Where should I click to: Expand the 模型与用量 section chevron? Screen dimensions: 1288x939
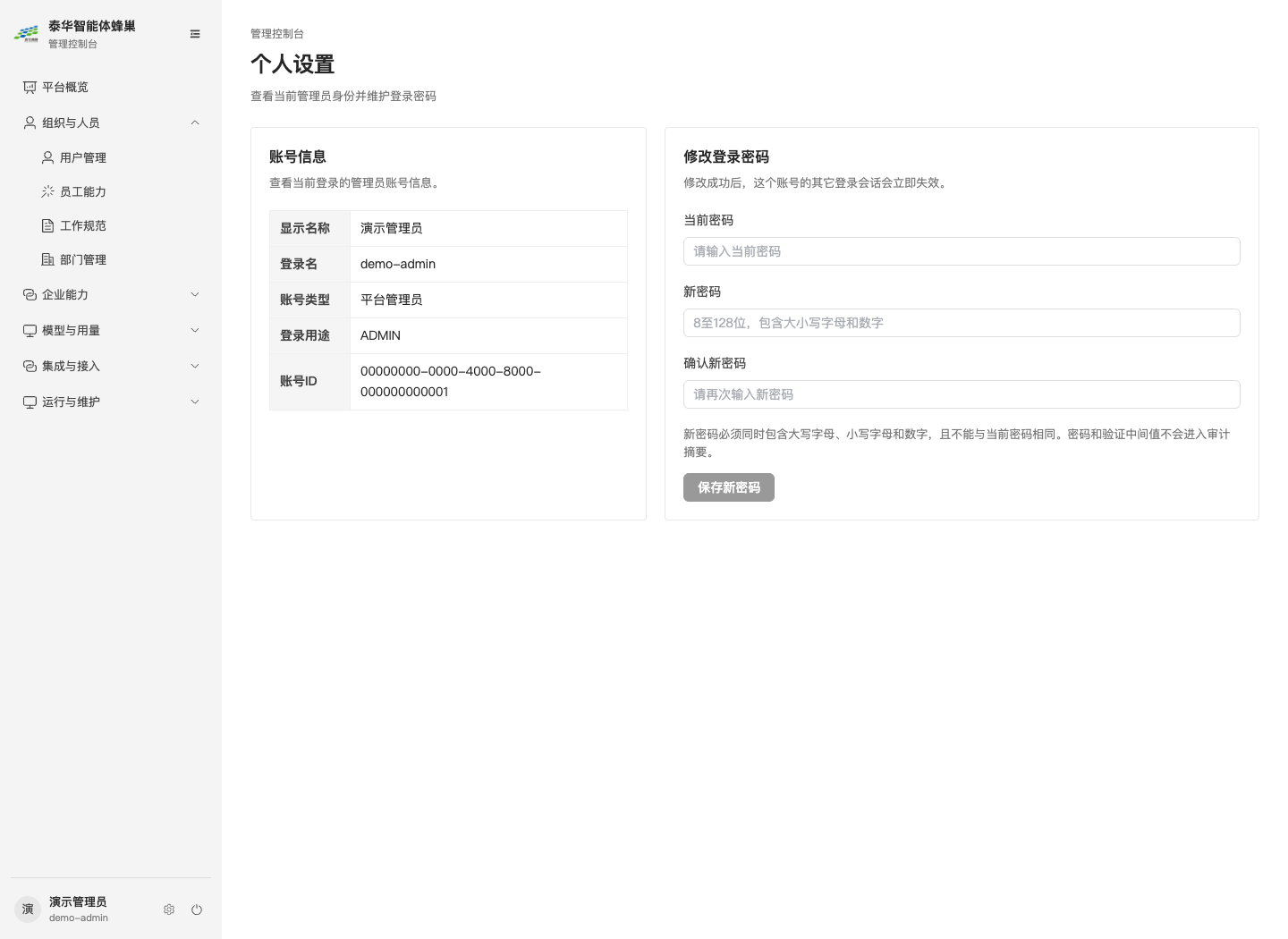point(195,330)
